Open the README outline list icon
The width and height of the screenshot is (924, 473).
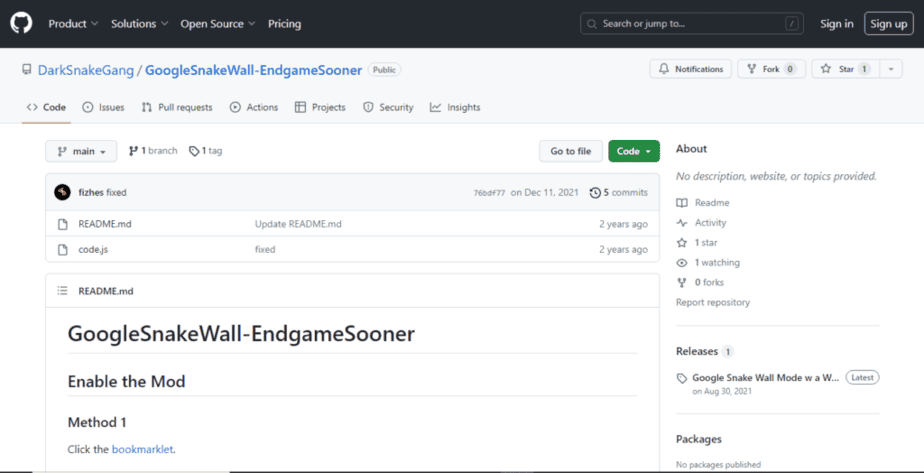coord(62,290)
